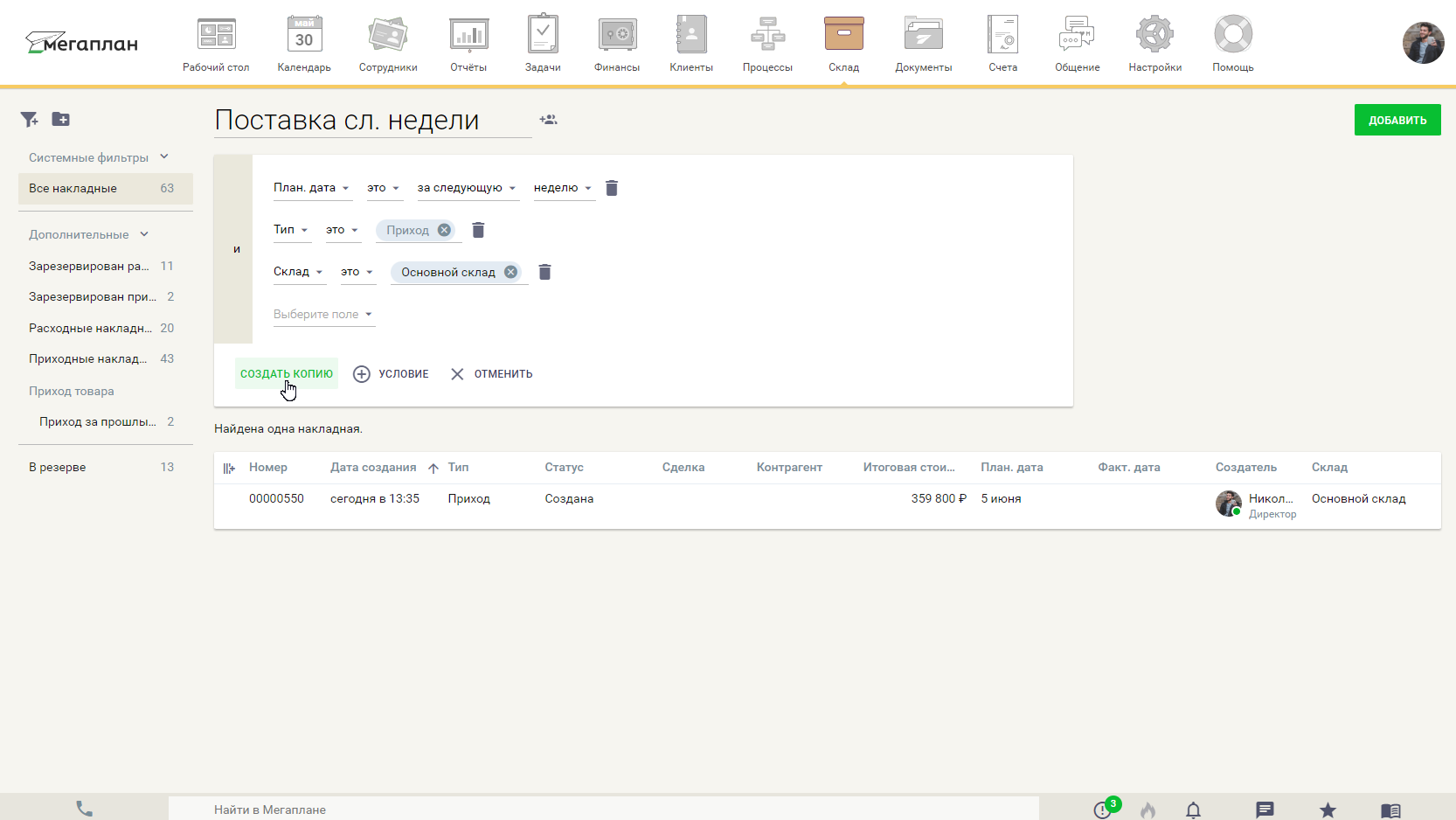Delete the Plan. date filter condition
The height and width of the screenshot is (820, 1456).
[x=612, y=188]
